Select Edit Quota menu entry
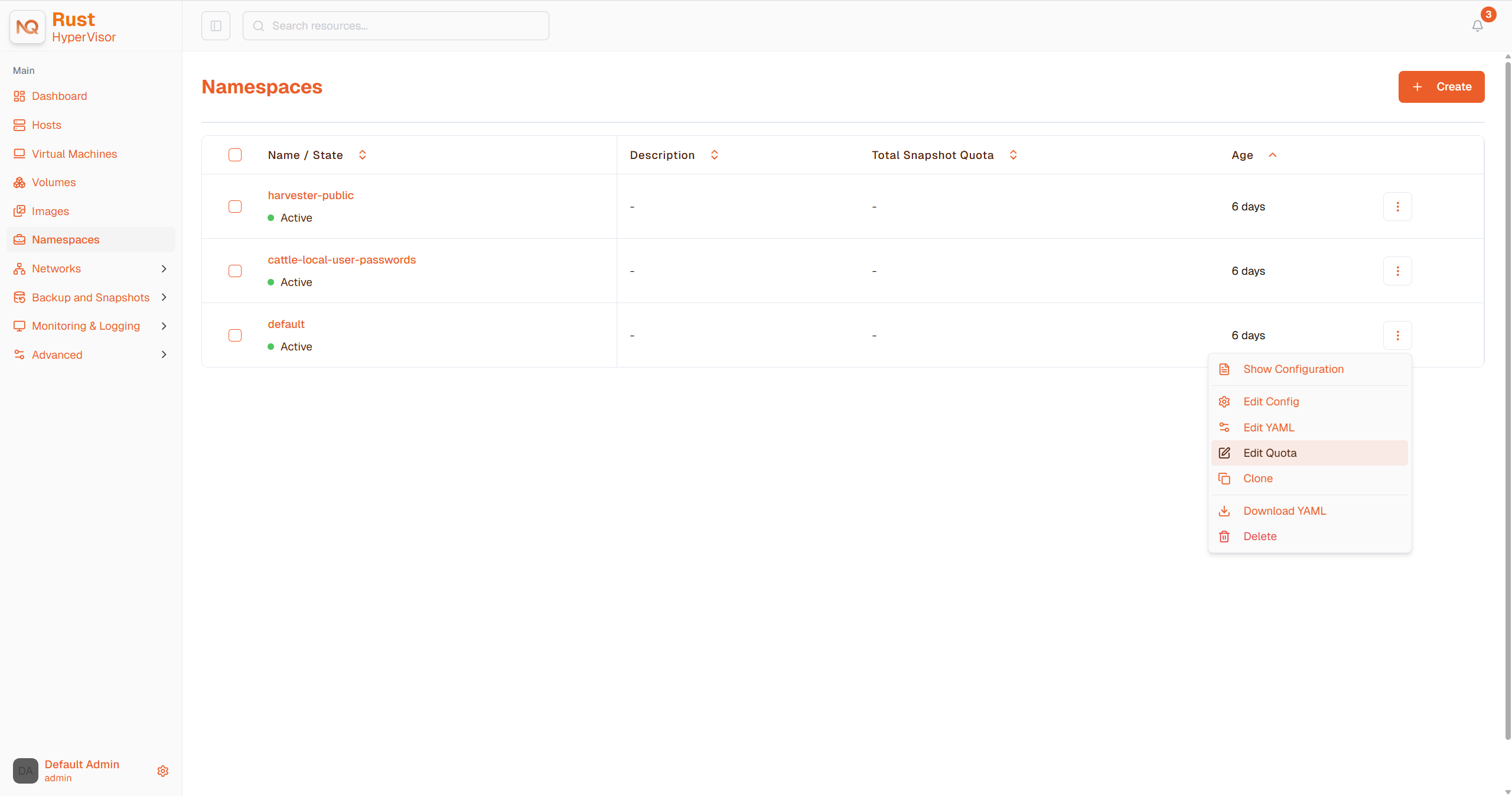Image resolution: width=1512 pixels, height=796 pixels. coord(1309,453)
